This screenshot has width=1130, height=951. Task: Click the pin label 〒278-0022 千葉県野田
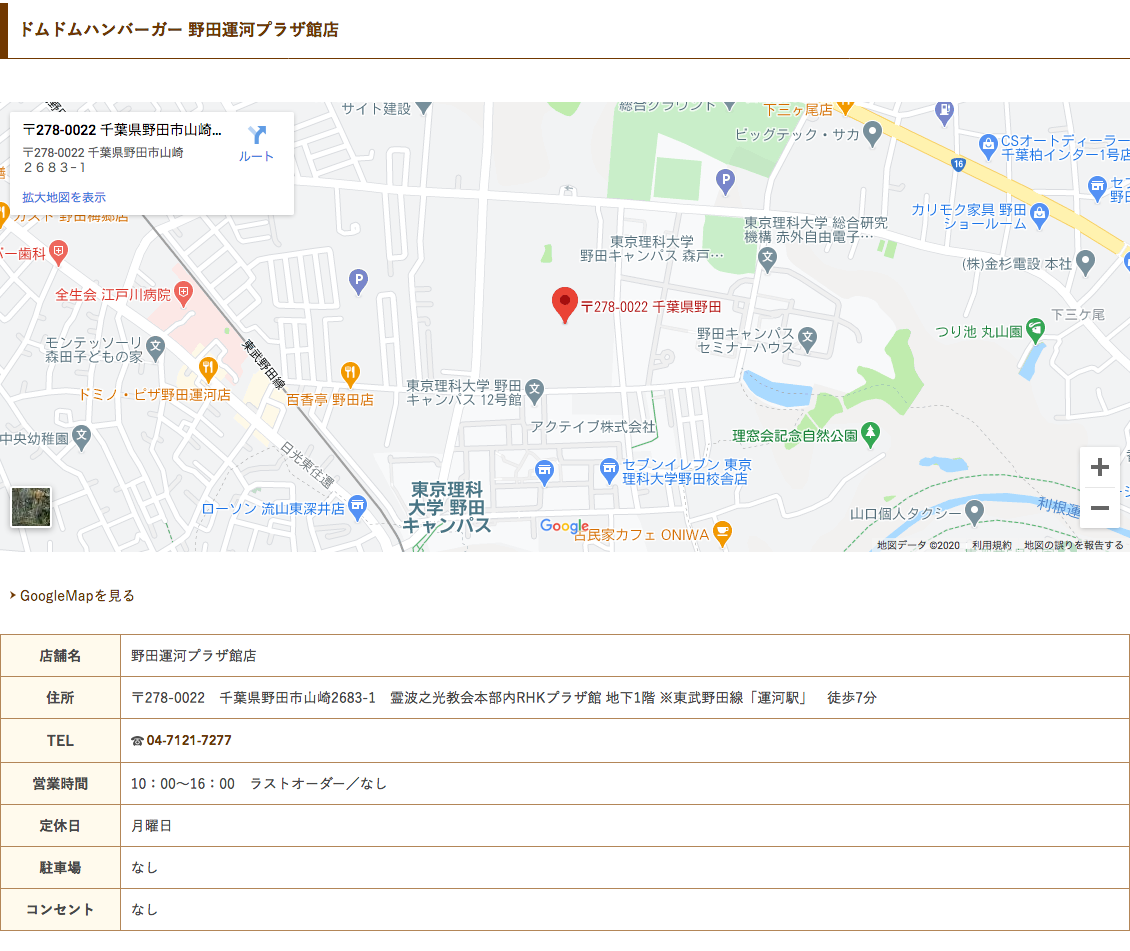[x=651, y=307]
